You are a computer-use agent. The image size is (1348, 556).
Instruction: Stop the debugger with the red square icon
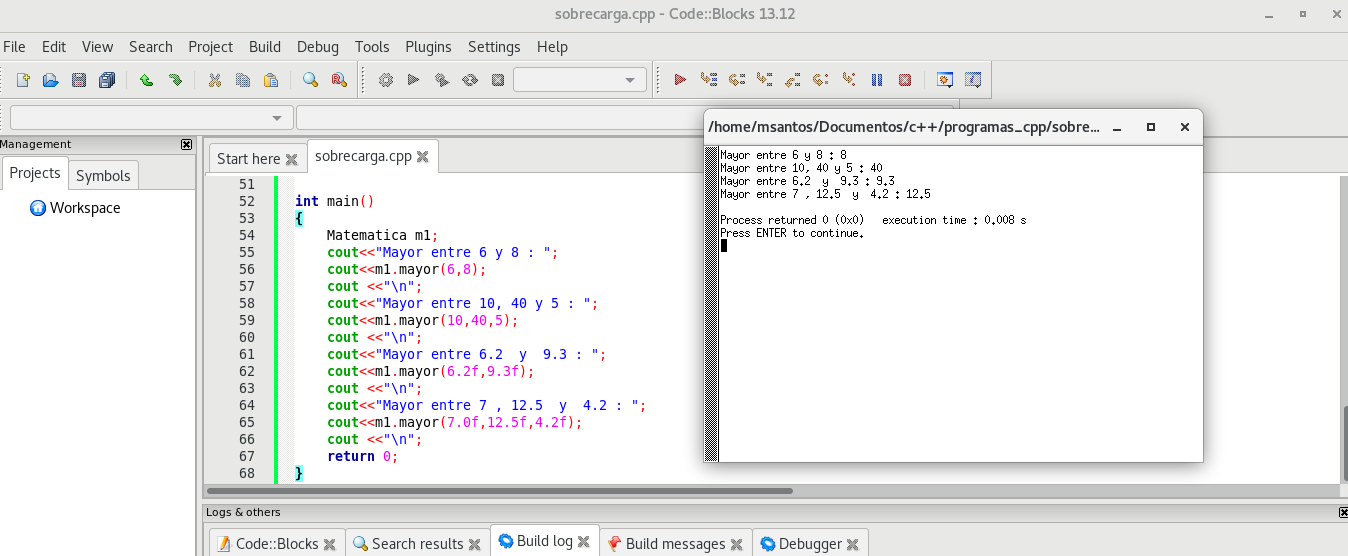tap(905, 80)
